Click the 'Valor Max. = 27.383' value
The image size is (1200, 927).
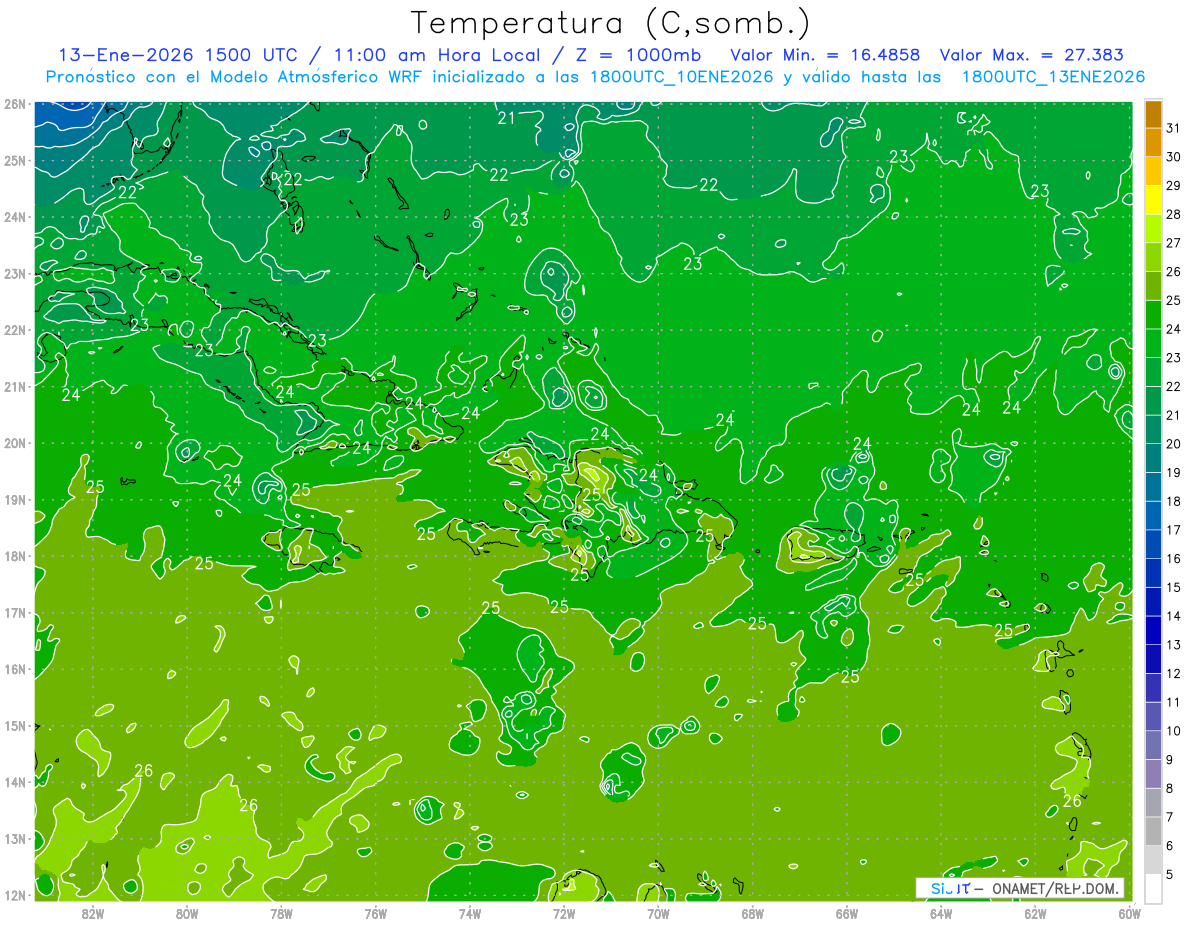point(1032,55)
